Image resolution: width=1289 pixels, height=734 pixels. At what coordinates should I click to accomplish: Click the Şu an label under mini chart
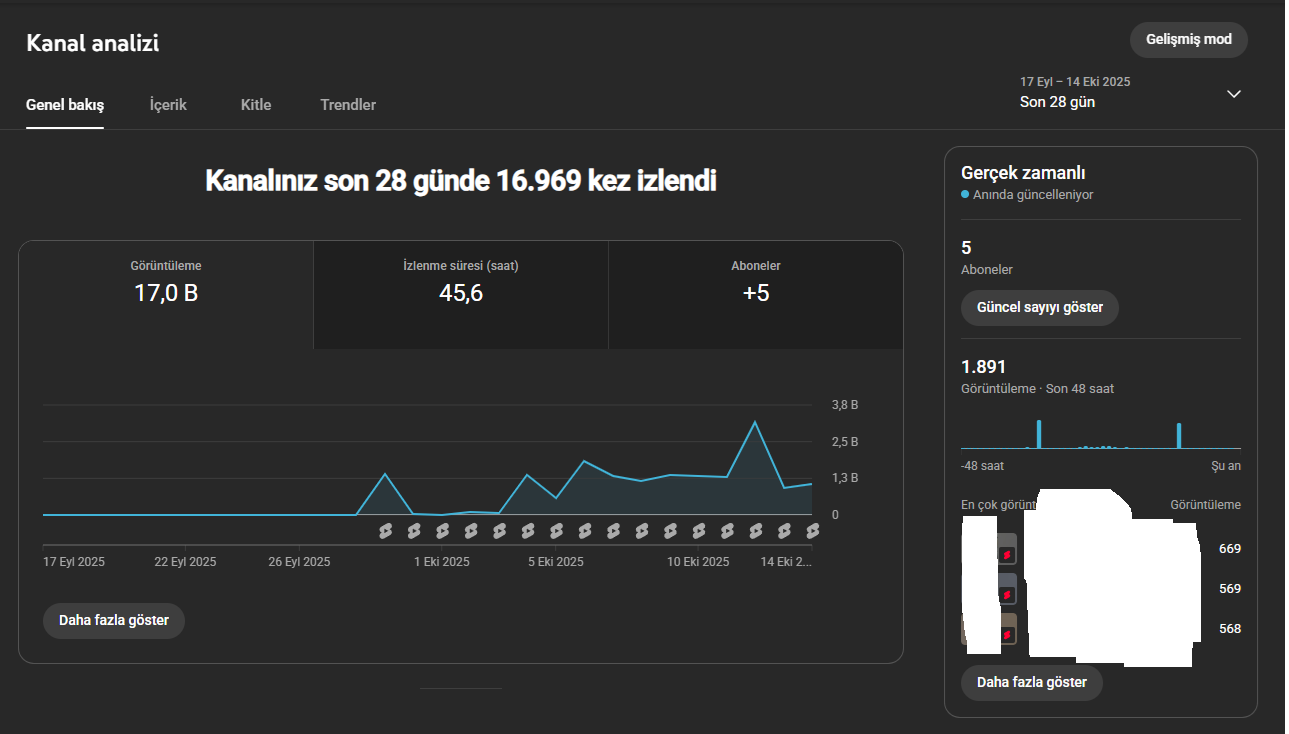pos(1226,466)
